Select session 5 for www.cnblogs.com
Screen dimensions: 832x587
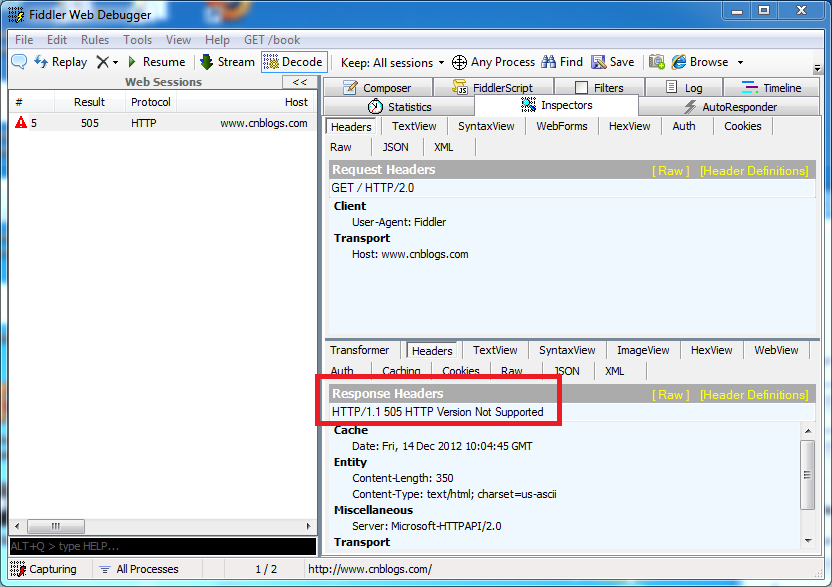coord(160,123)
